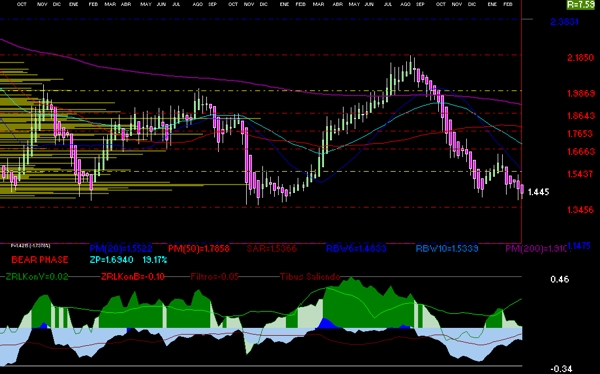
Task: Click the PM(20)=1.5522 moving average readout
Action: pos(121,249)
